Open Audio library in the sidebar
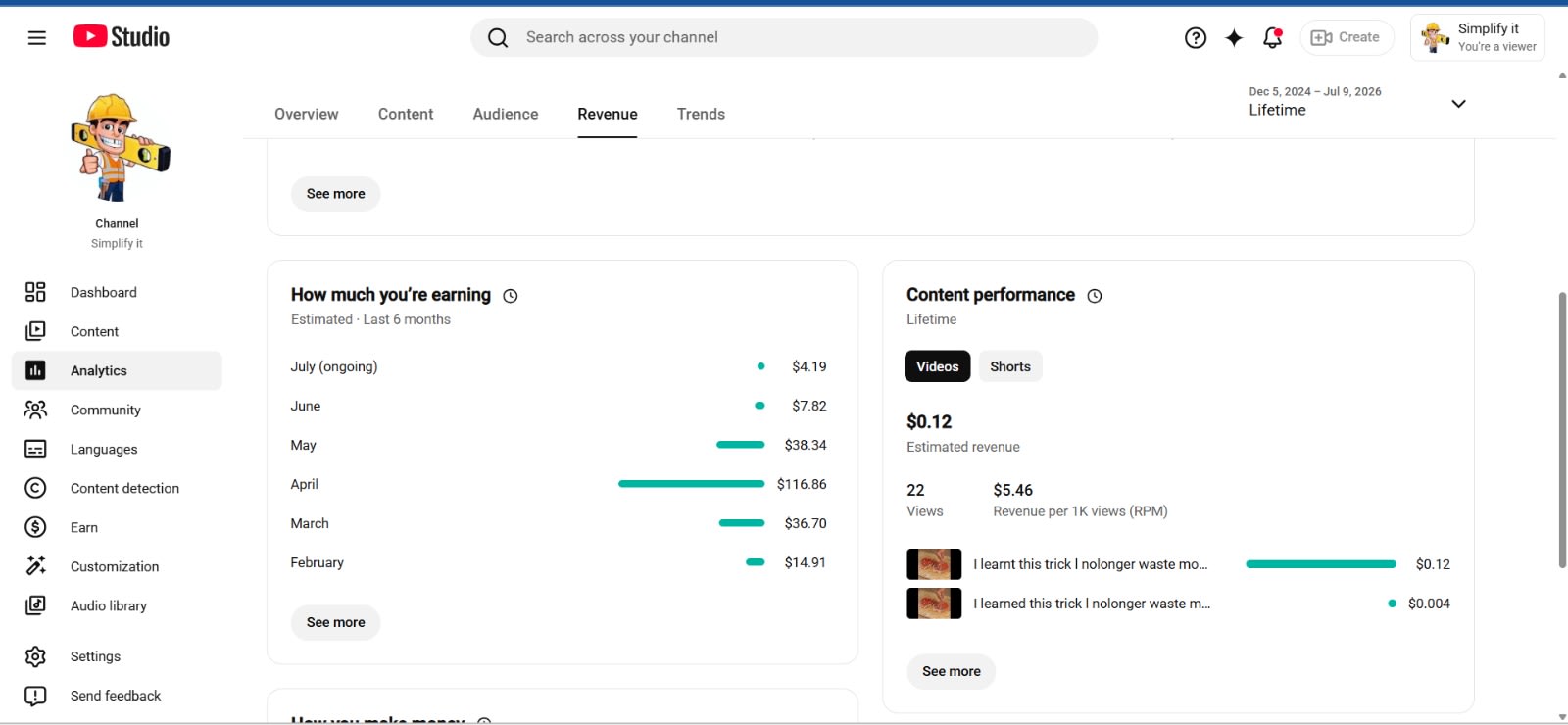Viewport: 1568px width, 725px height. [117, 605]
